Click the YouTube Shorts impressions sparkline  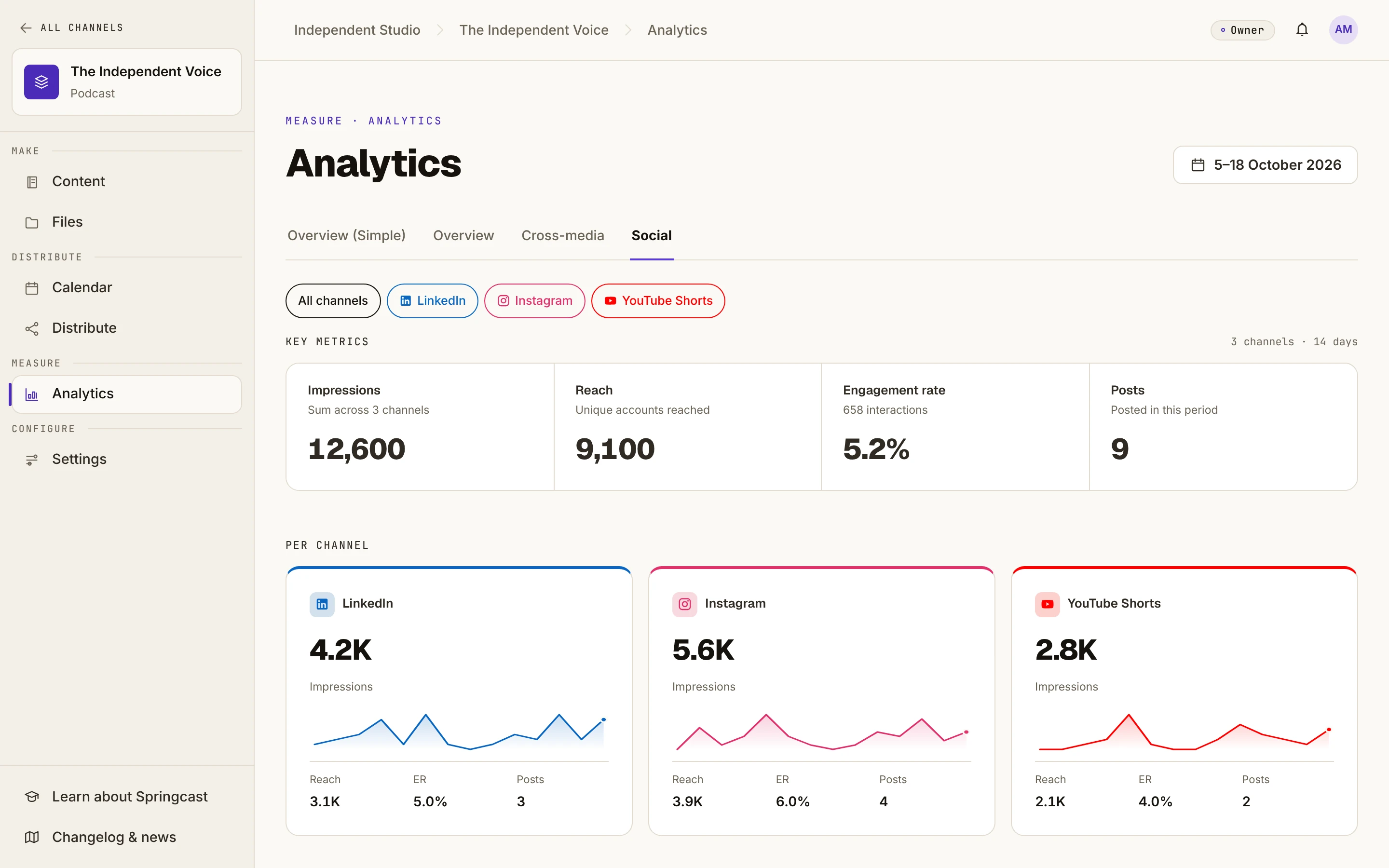click(1185, 732)
